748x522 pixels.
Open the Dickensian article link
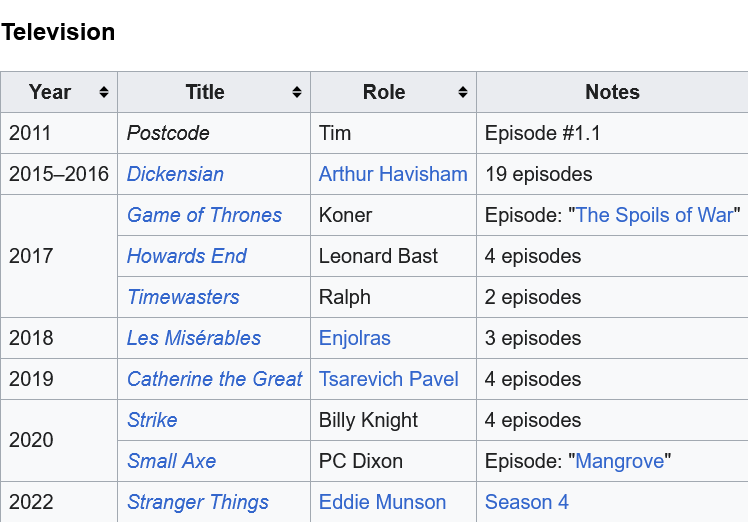click(175, 174)
